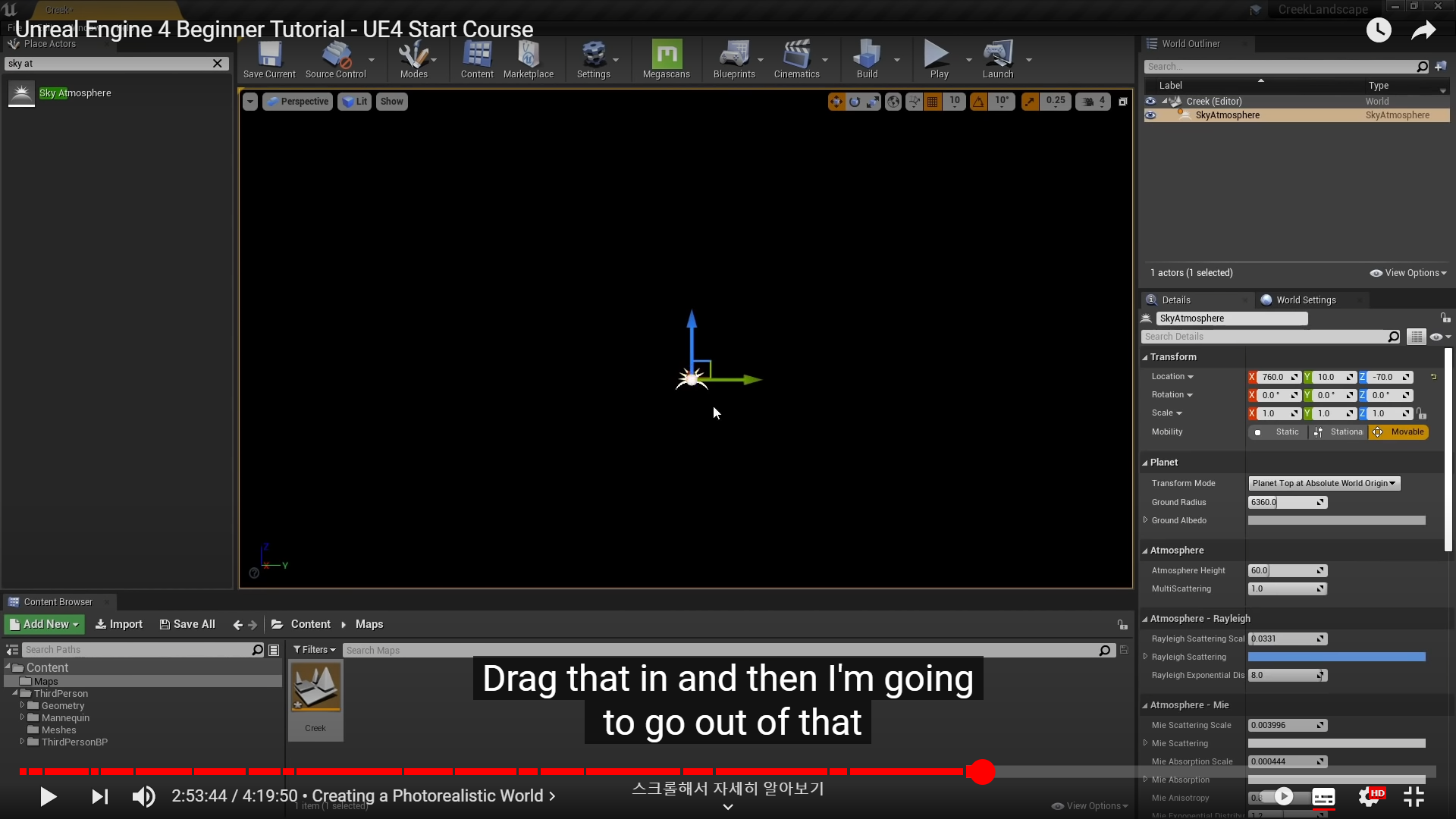Set Mobility to Movable
Screen dimensions: 1456x819
coord(1399,432)
